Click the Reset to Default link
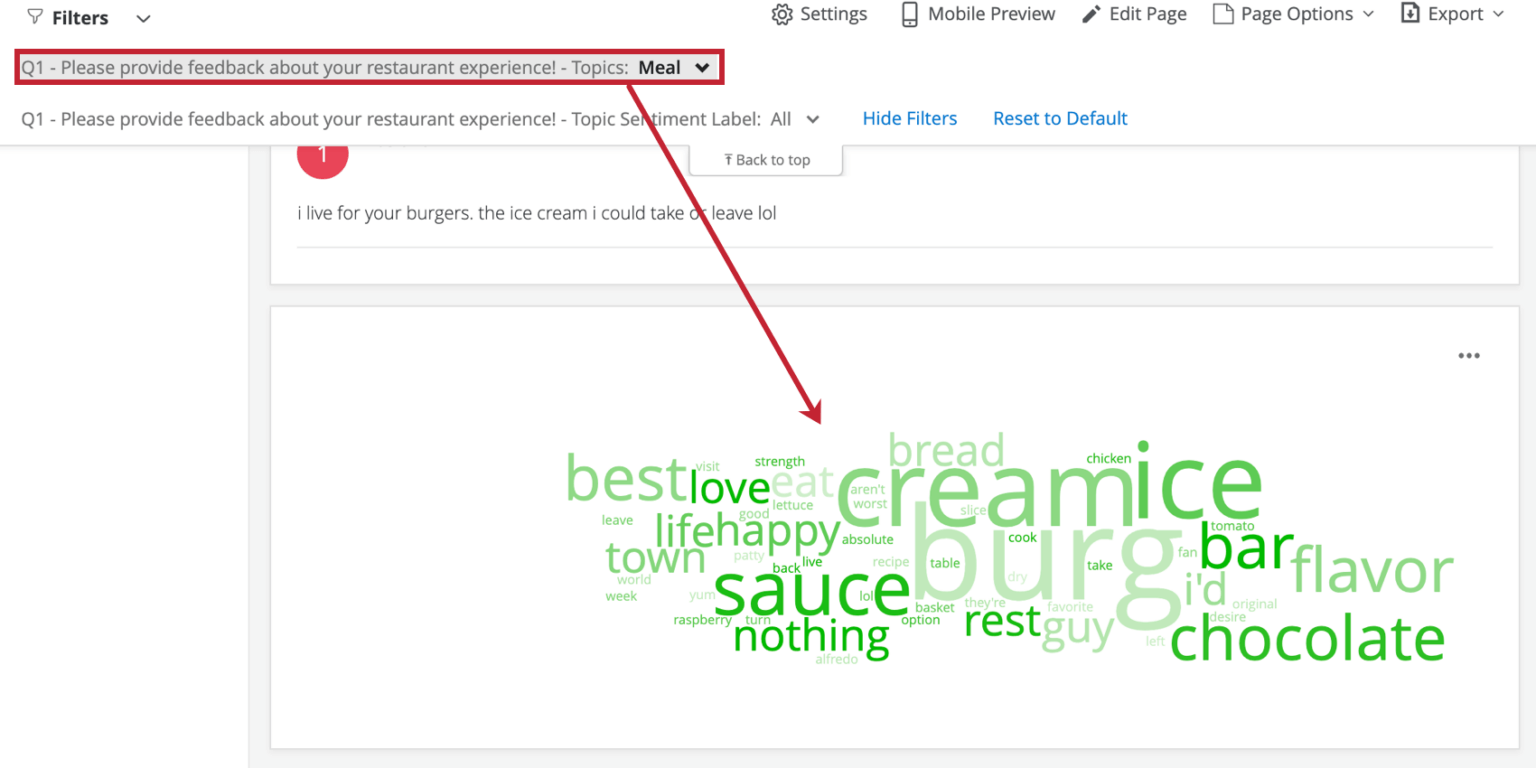Viewport: 1536px width, 768px height. 1060,118
